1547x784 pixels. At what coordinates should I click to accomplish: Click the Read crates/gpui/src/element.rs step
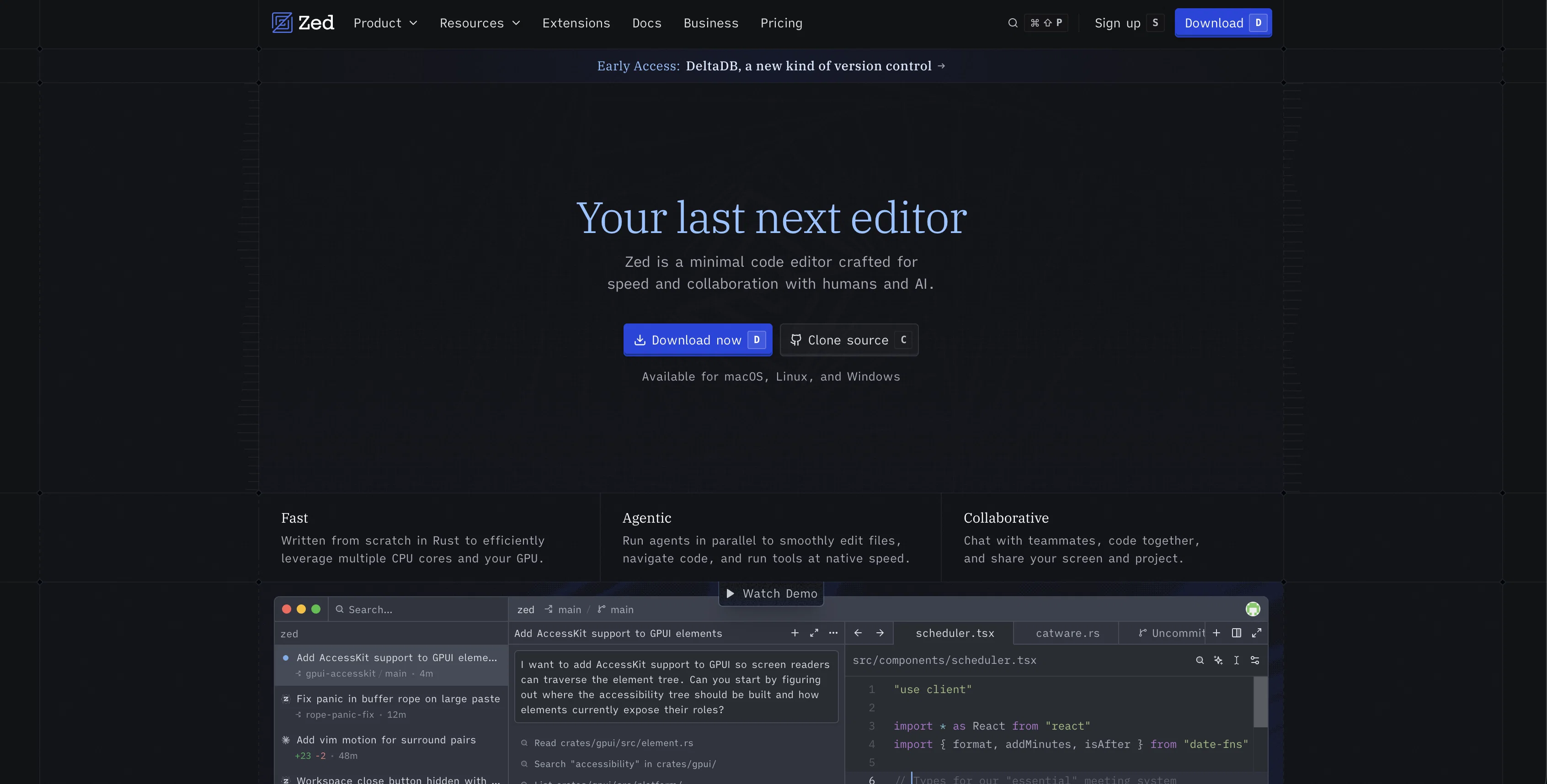pyautogui.click(x=607, y=743)
